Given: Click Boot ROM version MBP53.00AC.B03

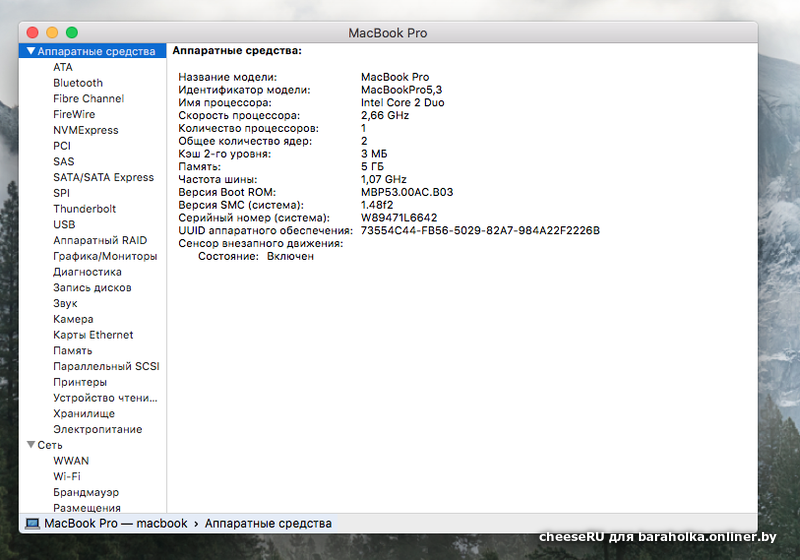Looking at the screenshot, I should click(x=407, y=192).
